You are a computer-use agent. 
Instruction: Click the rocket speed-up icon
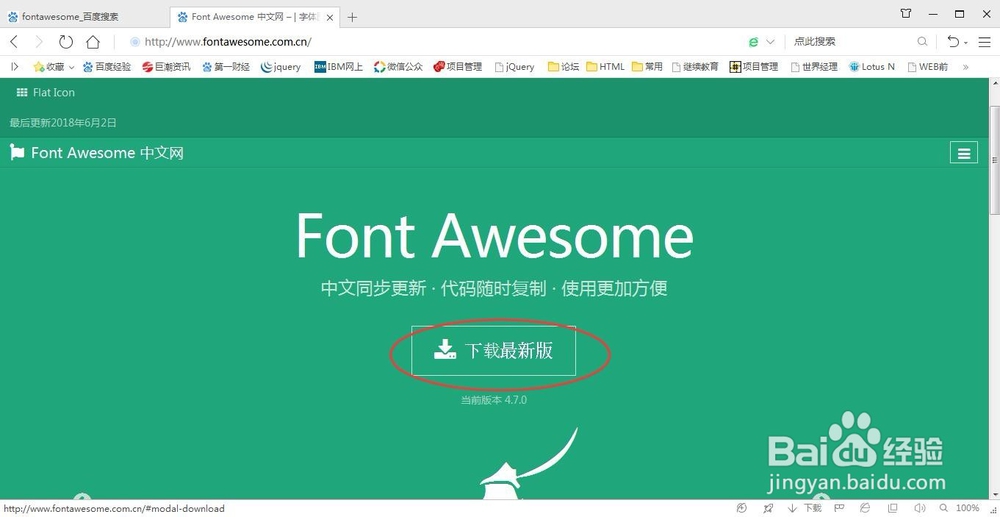coord(769,508)
